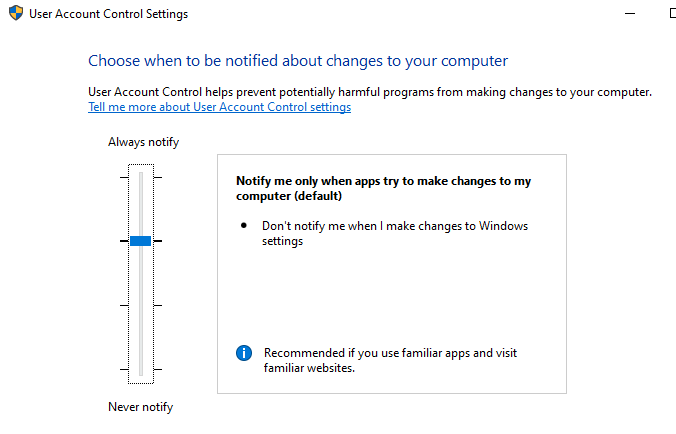Click the blue information icon

tap(244, 353)
